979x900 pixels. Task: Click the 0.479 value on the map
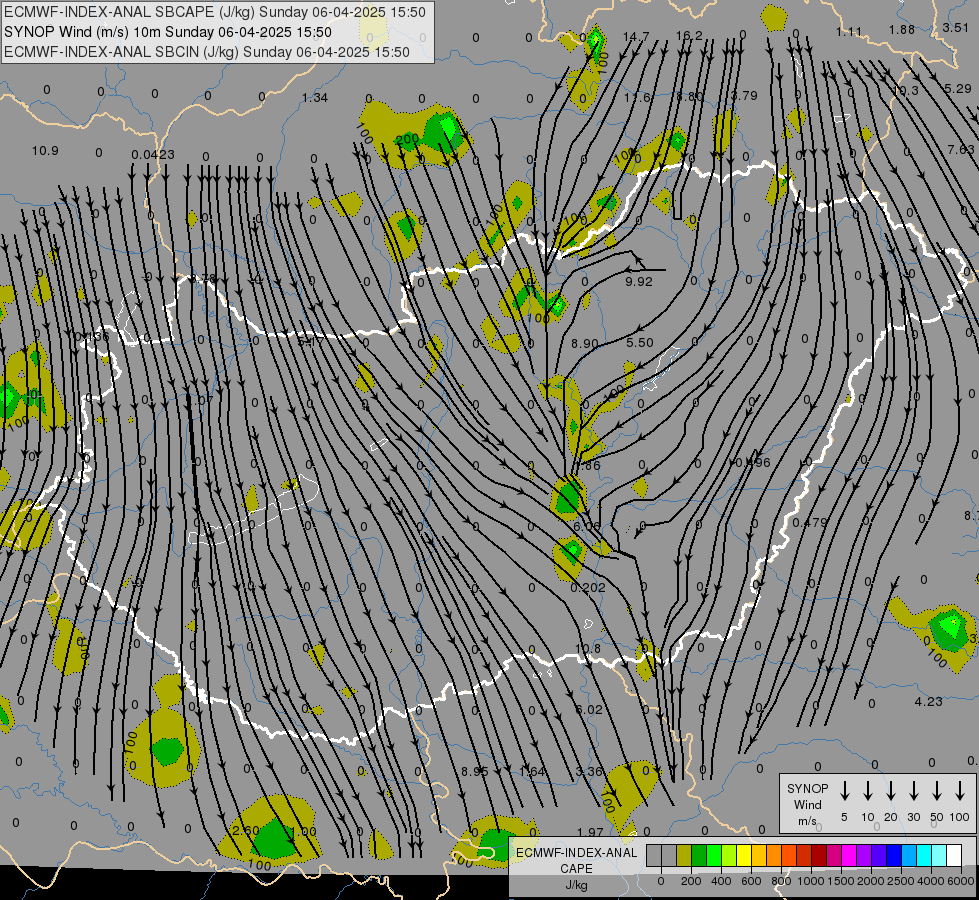click(810, 522)
